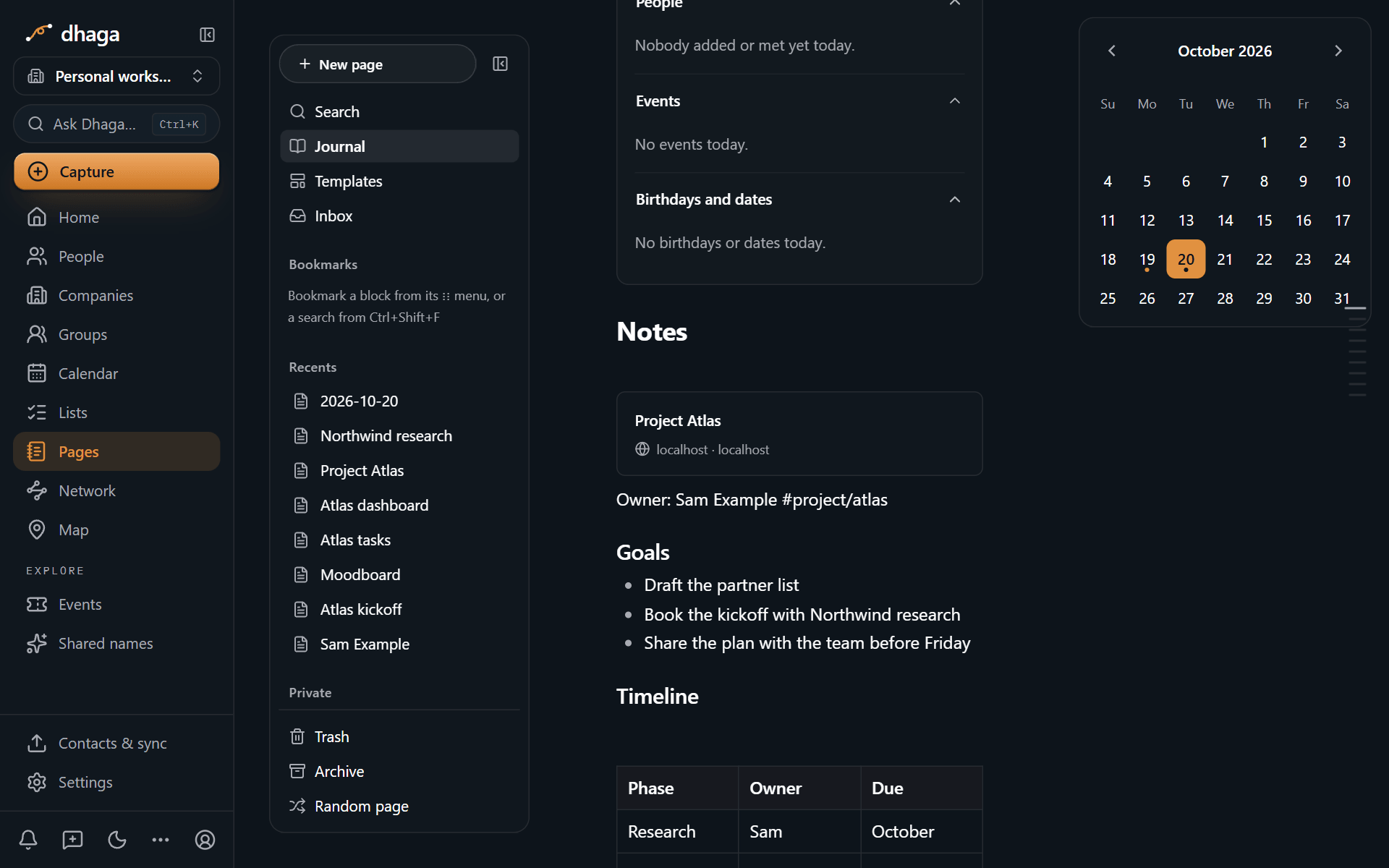This screenshot has width=1389, height=868.
Task: Collapse the pages panel icon
Action: click(x=500, y=64)
